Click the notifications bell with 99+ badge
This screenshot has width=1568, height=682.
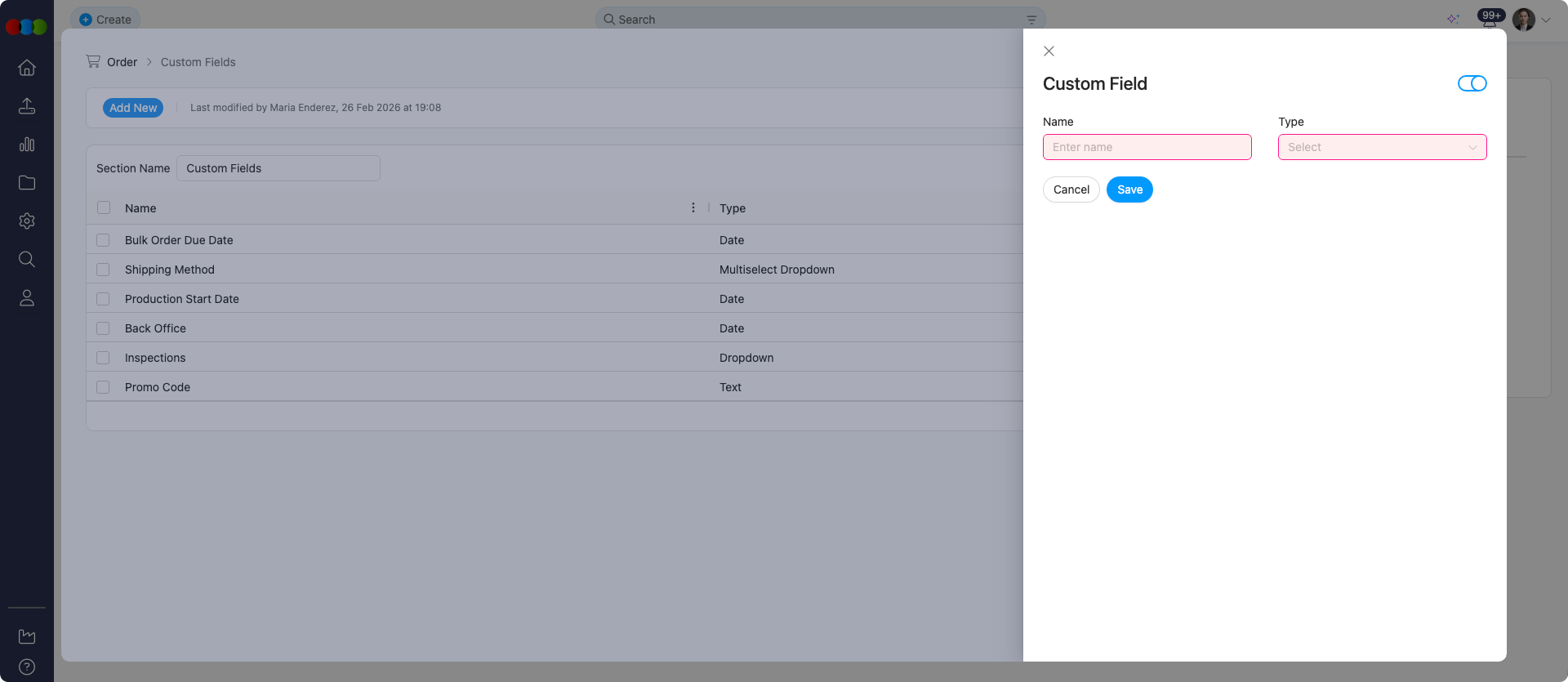pos(1490,20)
